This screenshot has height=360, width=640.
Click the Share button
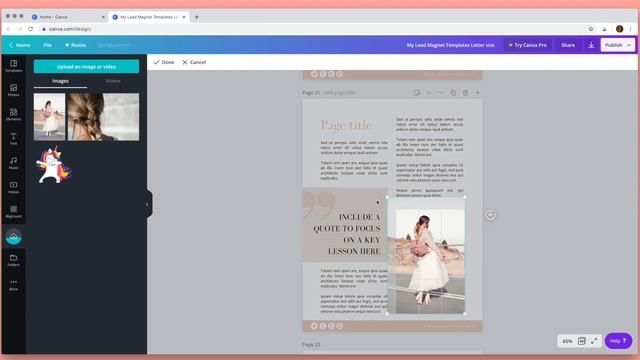coord(568,45)
